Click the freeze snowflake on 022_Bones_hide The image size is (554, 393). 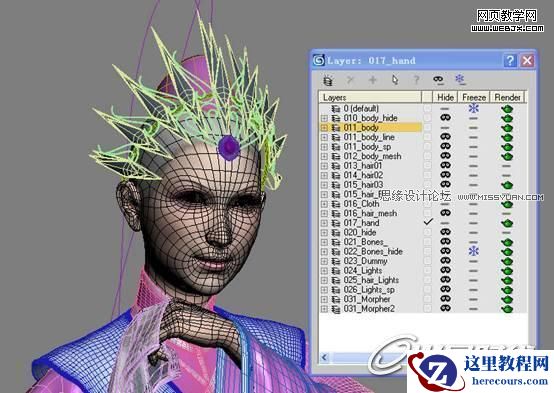click(473, 251)
